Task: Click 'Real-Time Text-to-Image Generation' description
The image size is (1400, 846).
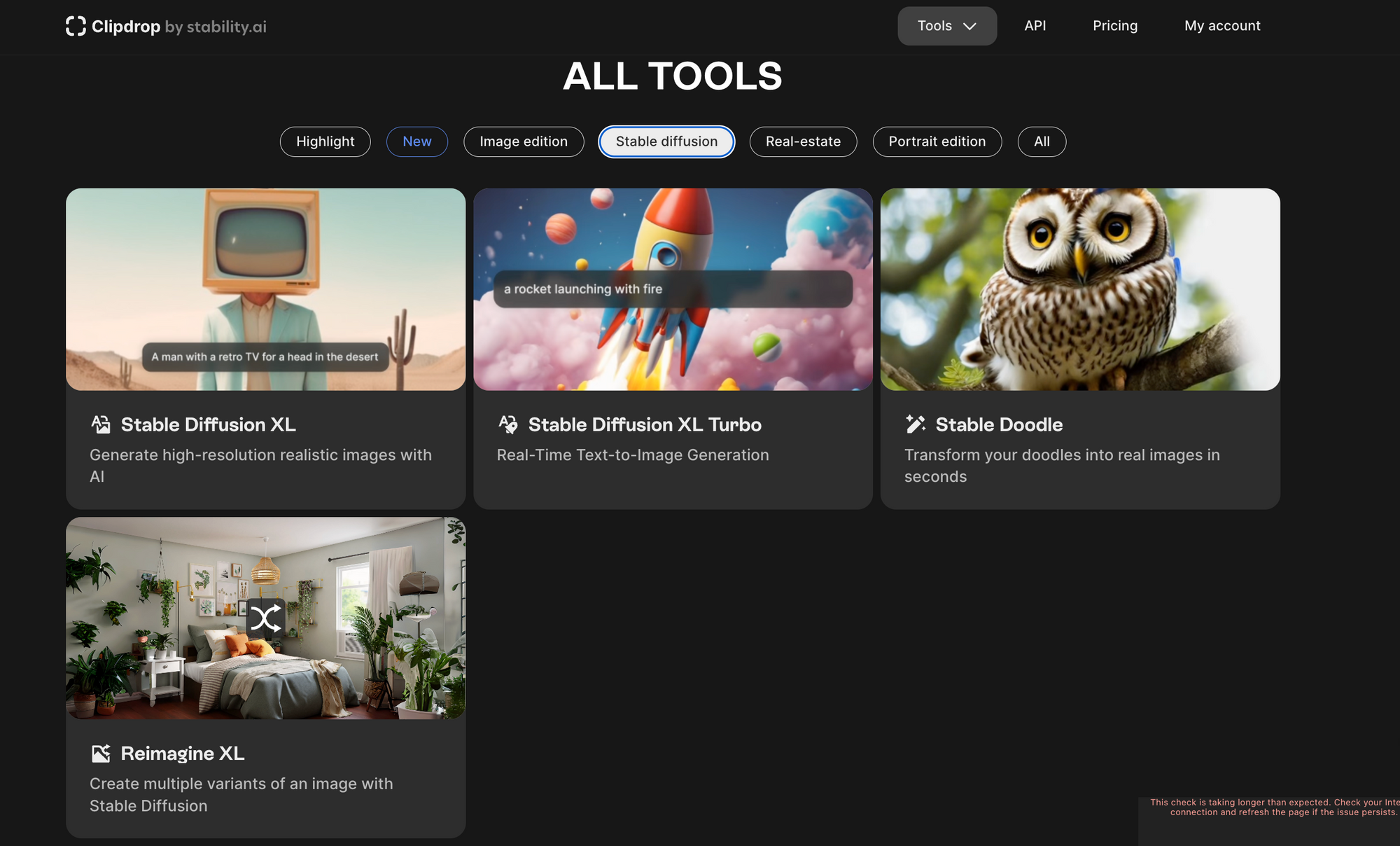Action: click(x=633, y=455)
